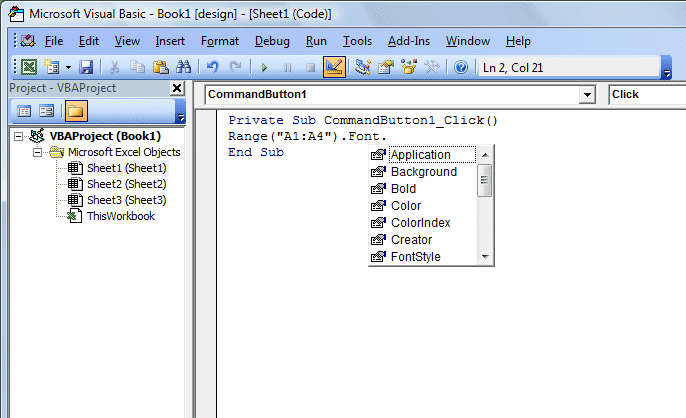Click View Object icon in Project panel
Viewport: 686px width, 418px height.
coord(46,111)
